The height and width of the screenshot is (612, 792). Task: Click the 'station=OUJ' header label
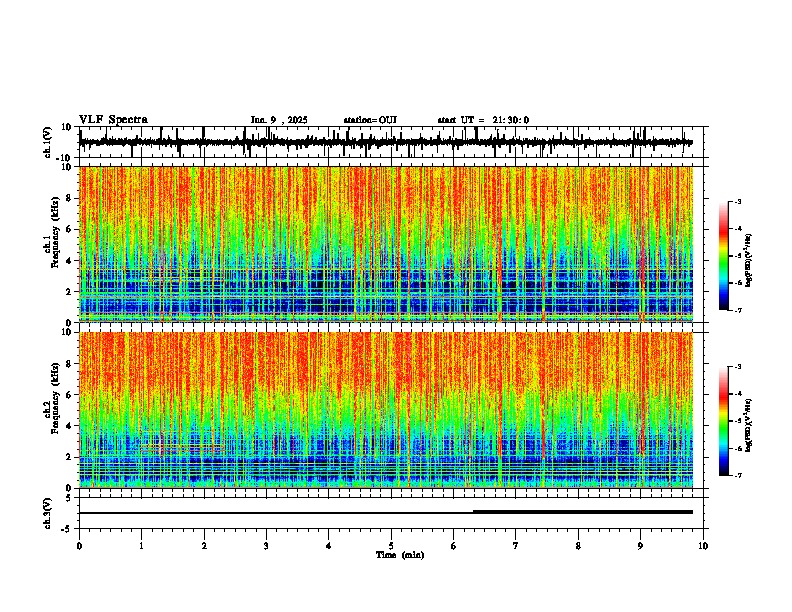(370, 120)
